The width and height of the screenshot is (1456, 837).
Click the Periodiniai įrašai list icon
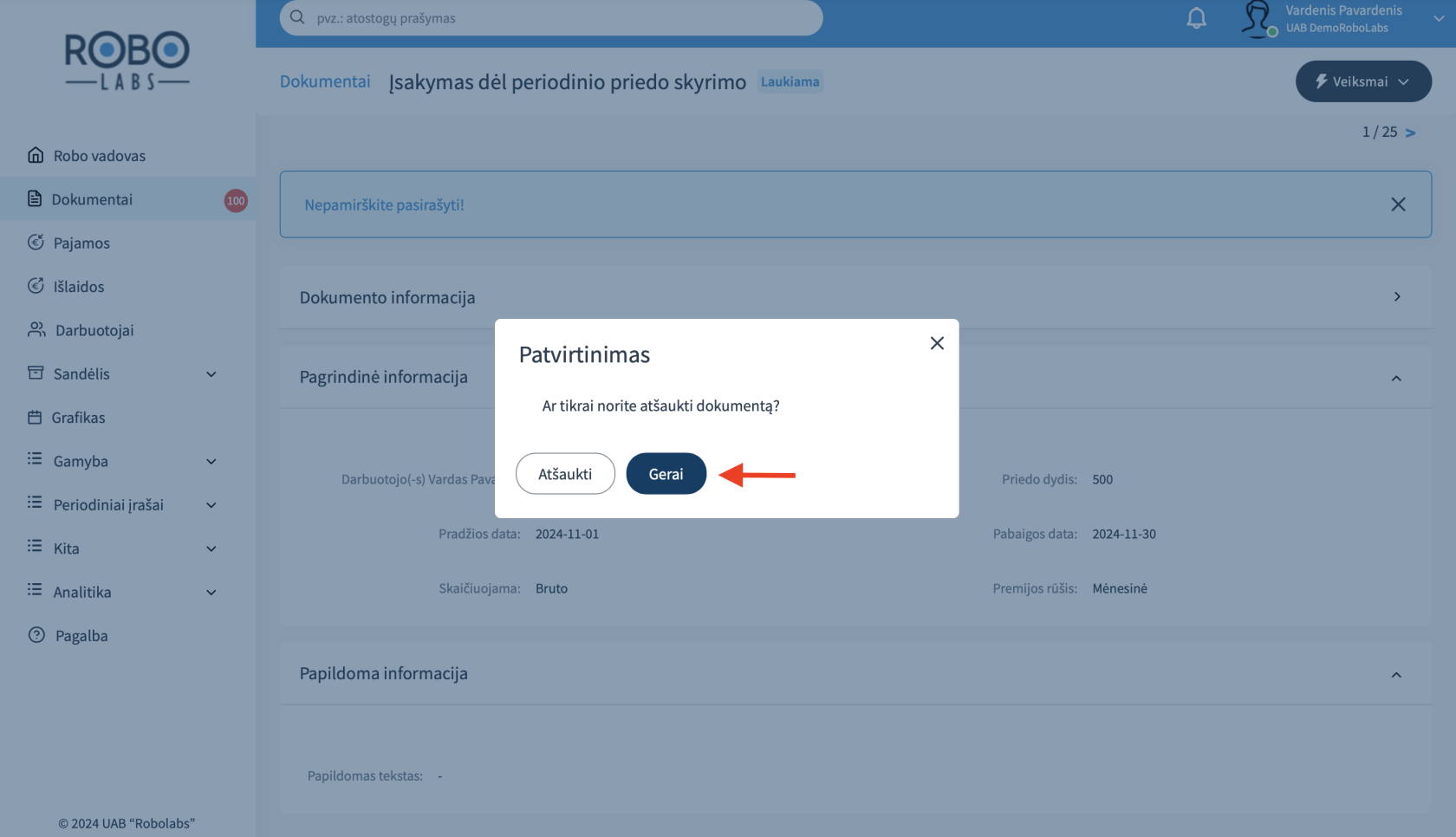pos(35,502)
